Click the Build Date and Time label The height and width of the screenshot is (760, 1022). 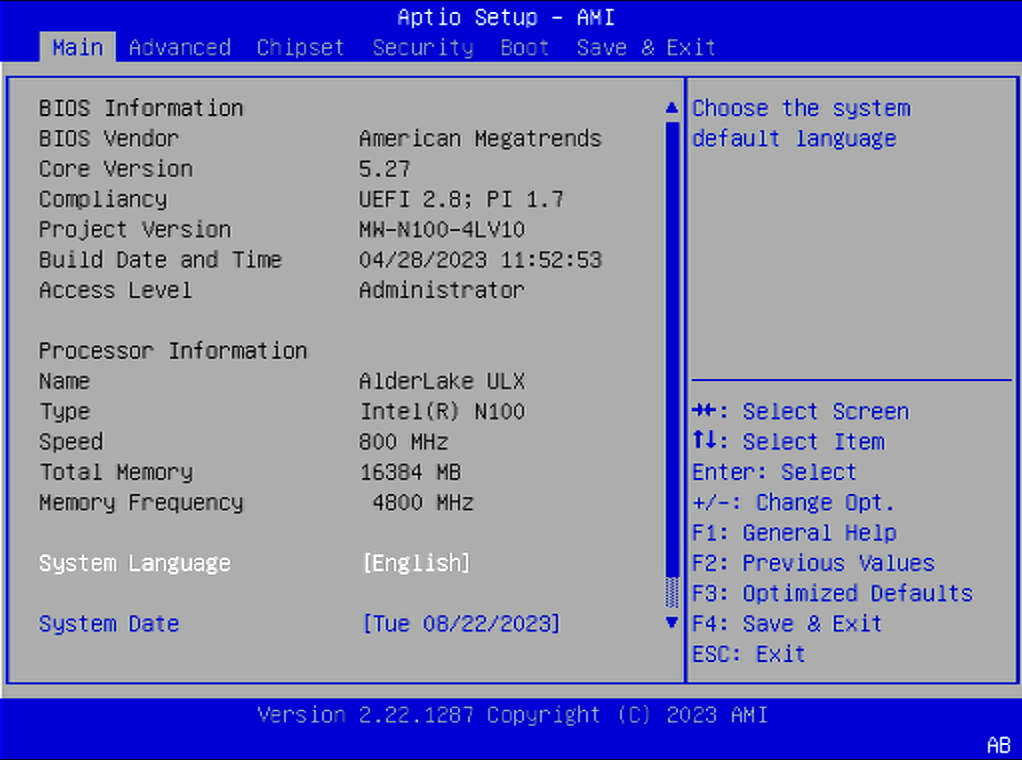point(160,260)
